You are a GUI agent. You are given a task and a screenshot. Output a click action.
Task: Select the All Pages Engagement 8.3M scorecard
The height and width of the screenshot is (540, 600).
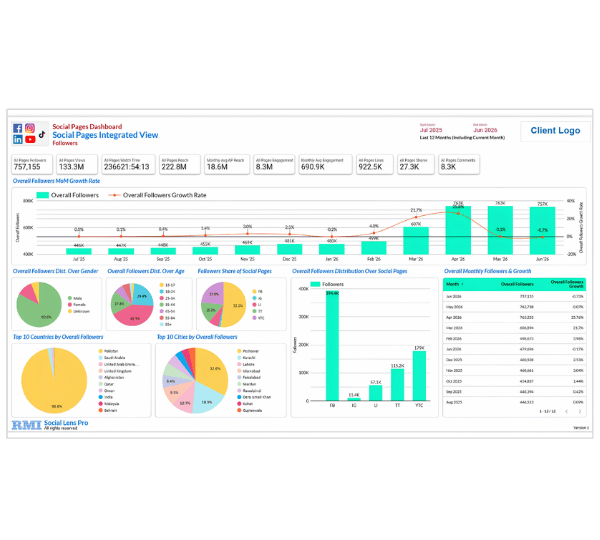[274, 164]
